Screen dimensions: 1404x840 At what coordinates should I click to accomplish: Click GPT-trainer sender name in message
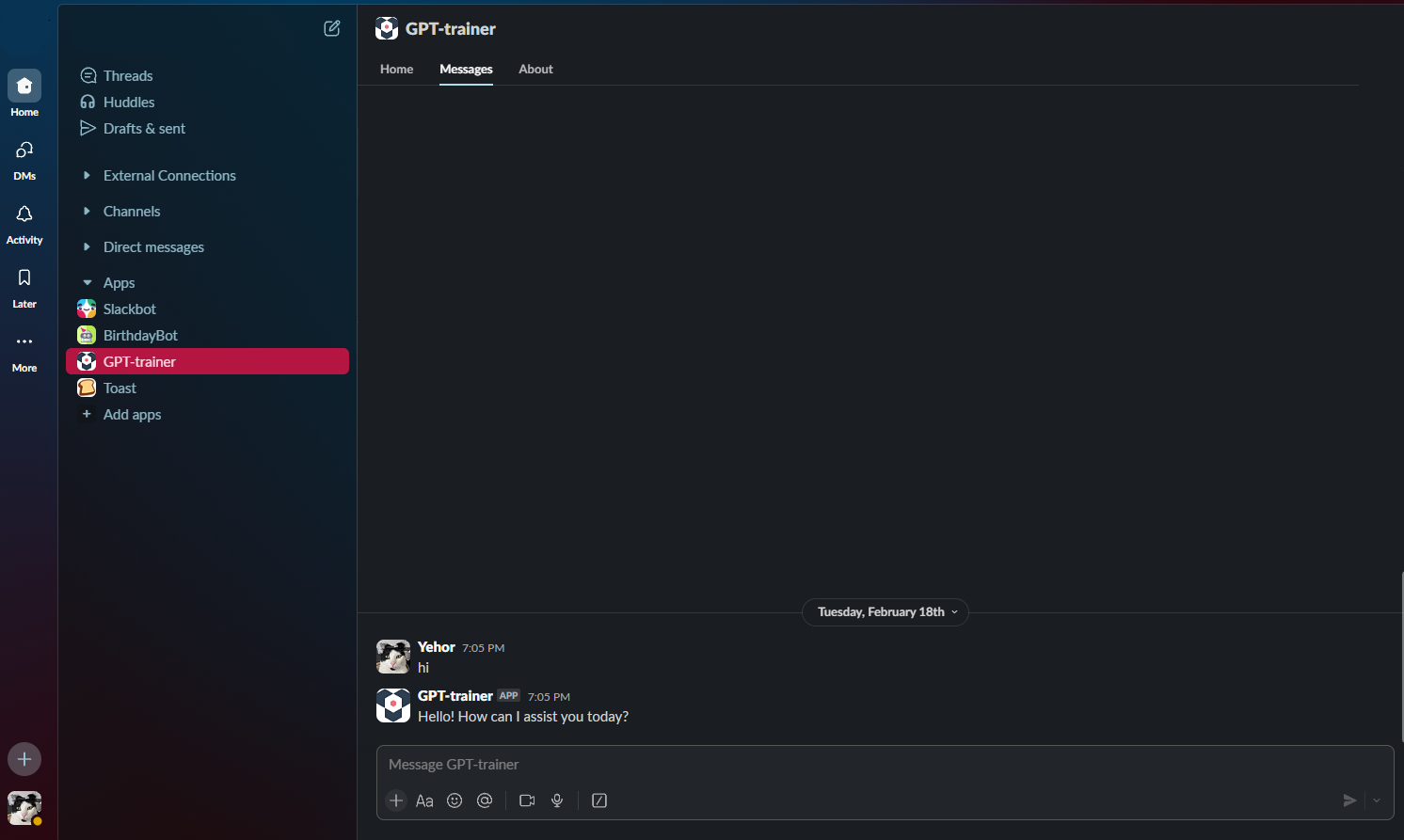tap(455, 696)
